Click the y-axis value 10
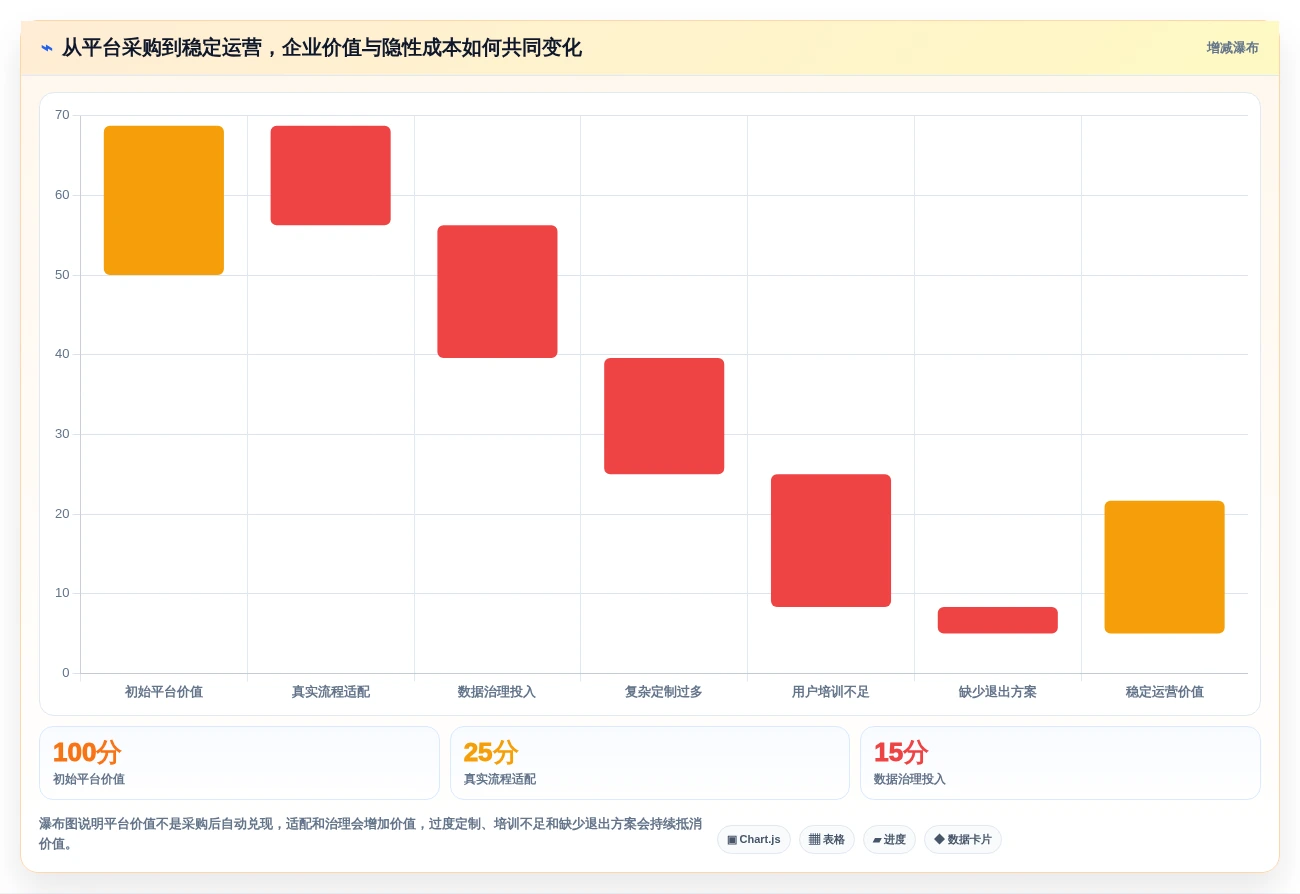1300x894 pixels. (62, 593)
